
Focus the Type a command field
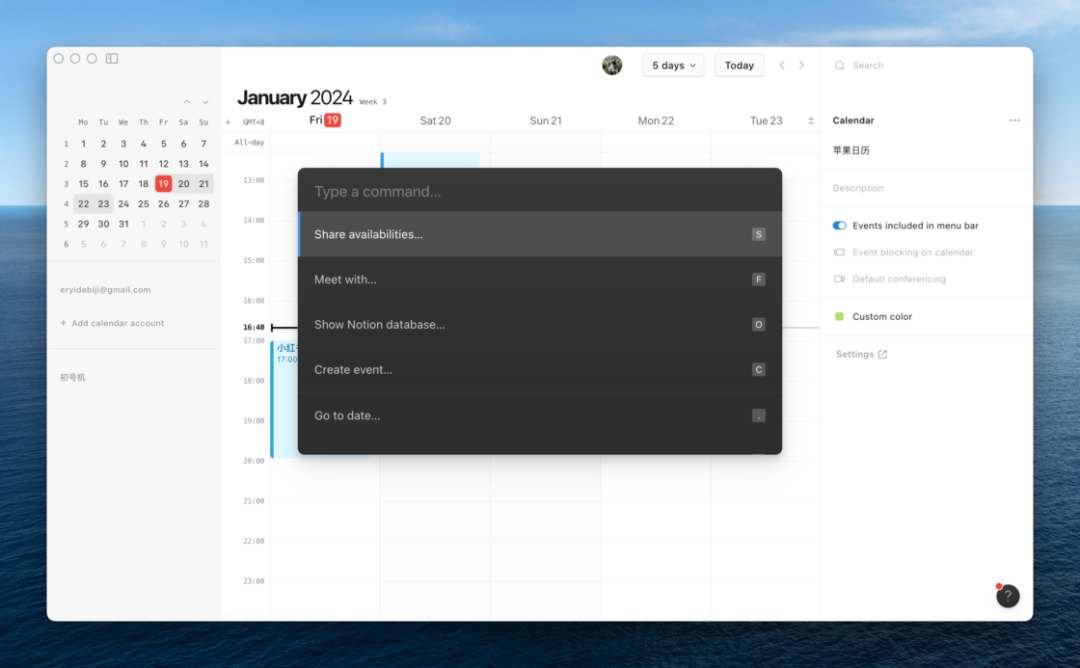click(x=540, y=191)
